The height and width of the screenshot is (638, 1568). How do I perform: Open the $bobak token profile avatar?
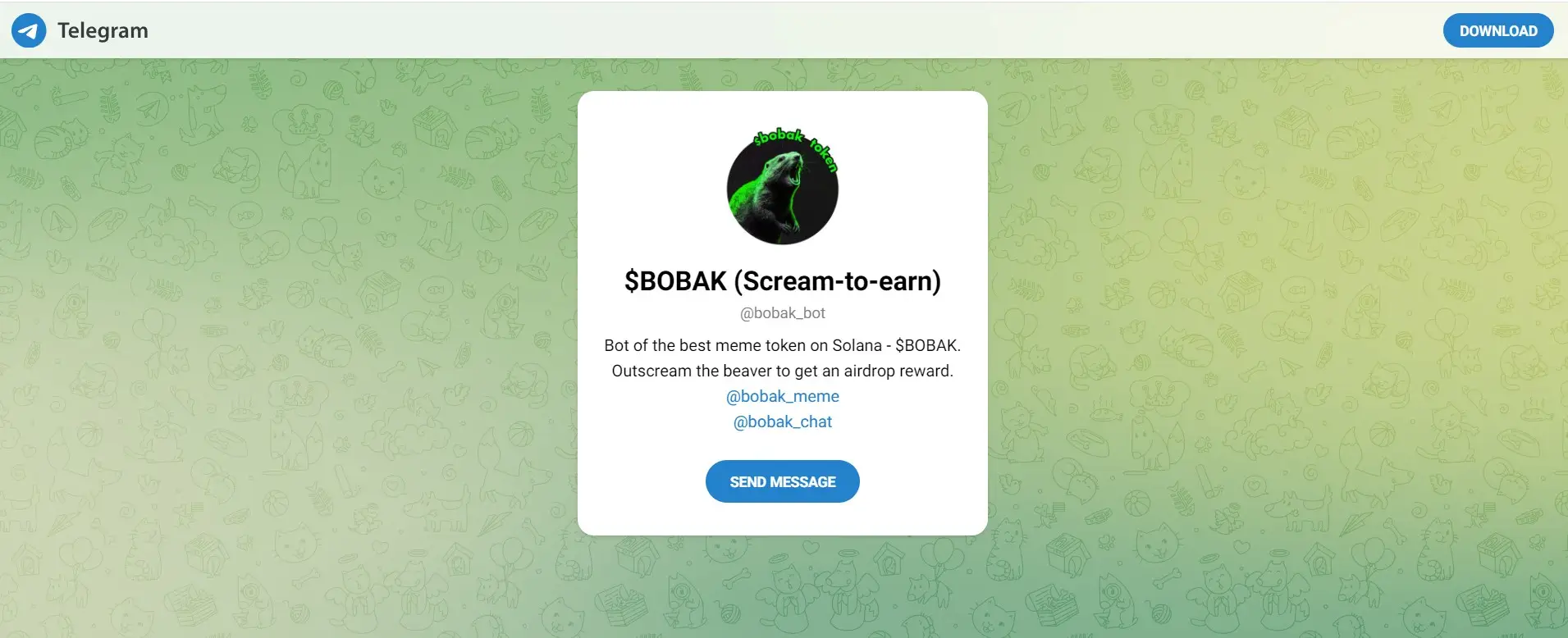(783, 186)
